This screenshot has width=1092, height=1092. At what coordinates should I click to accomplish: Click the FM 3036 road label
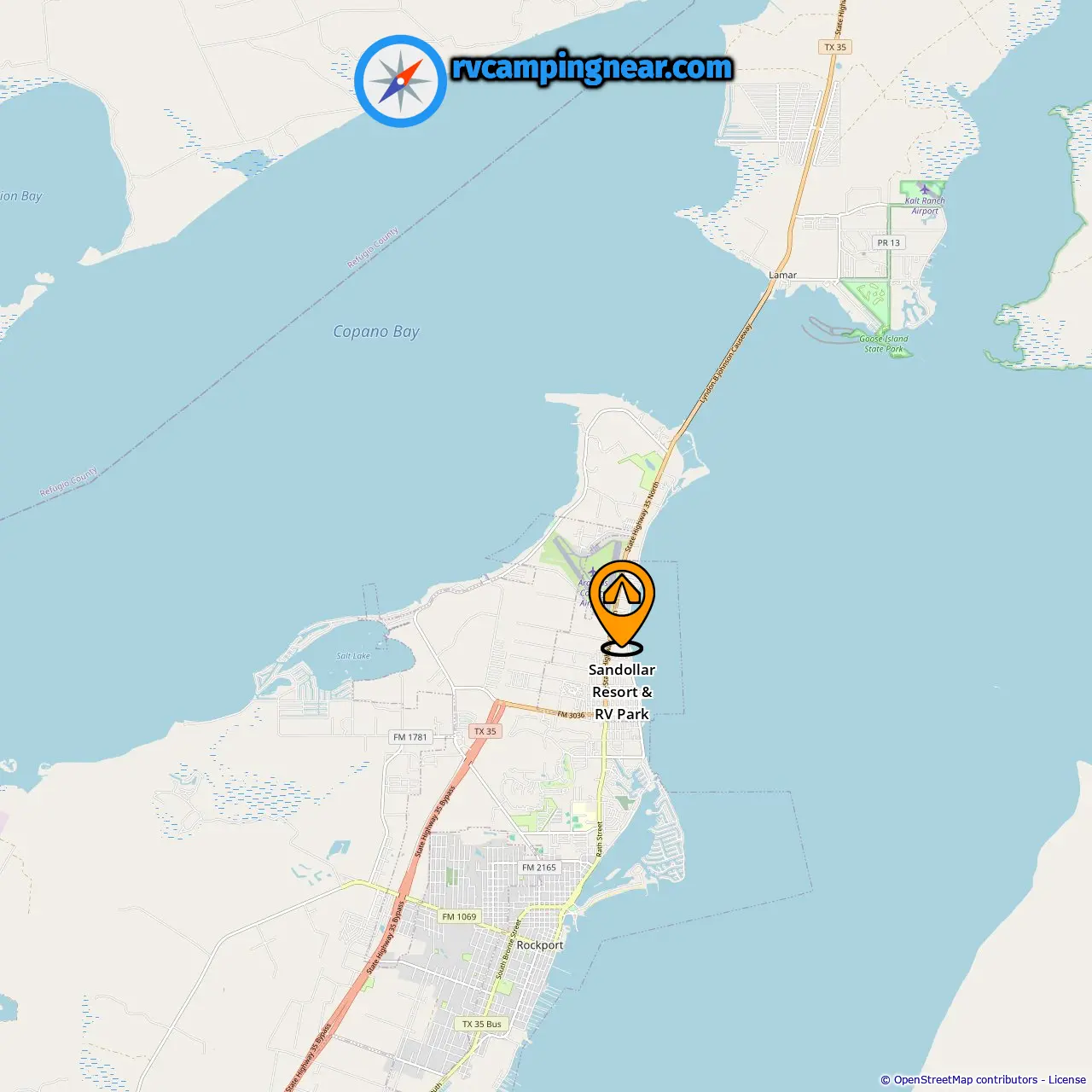(572, 715)
